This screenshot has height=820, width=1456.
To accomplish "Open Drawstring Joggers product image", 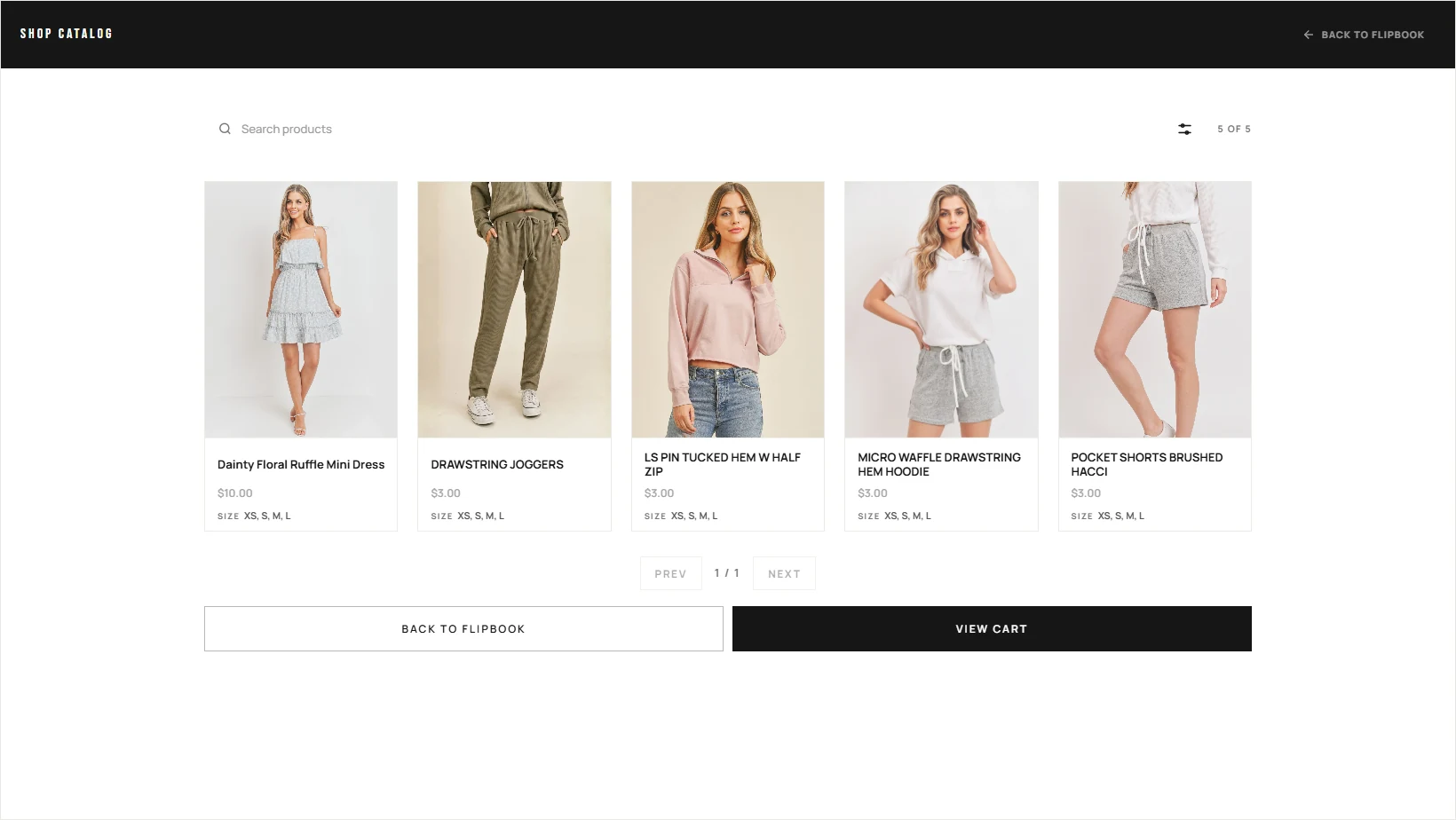I will (514, 310).
